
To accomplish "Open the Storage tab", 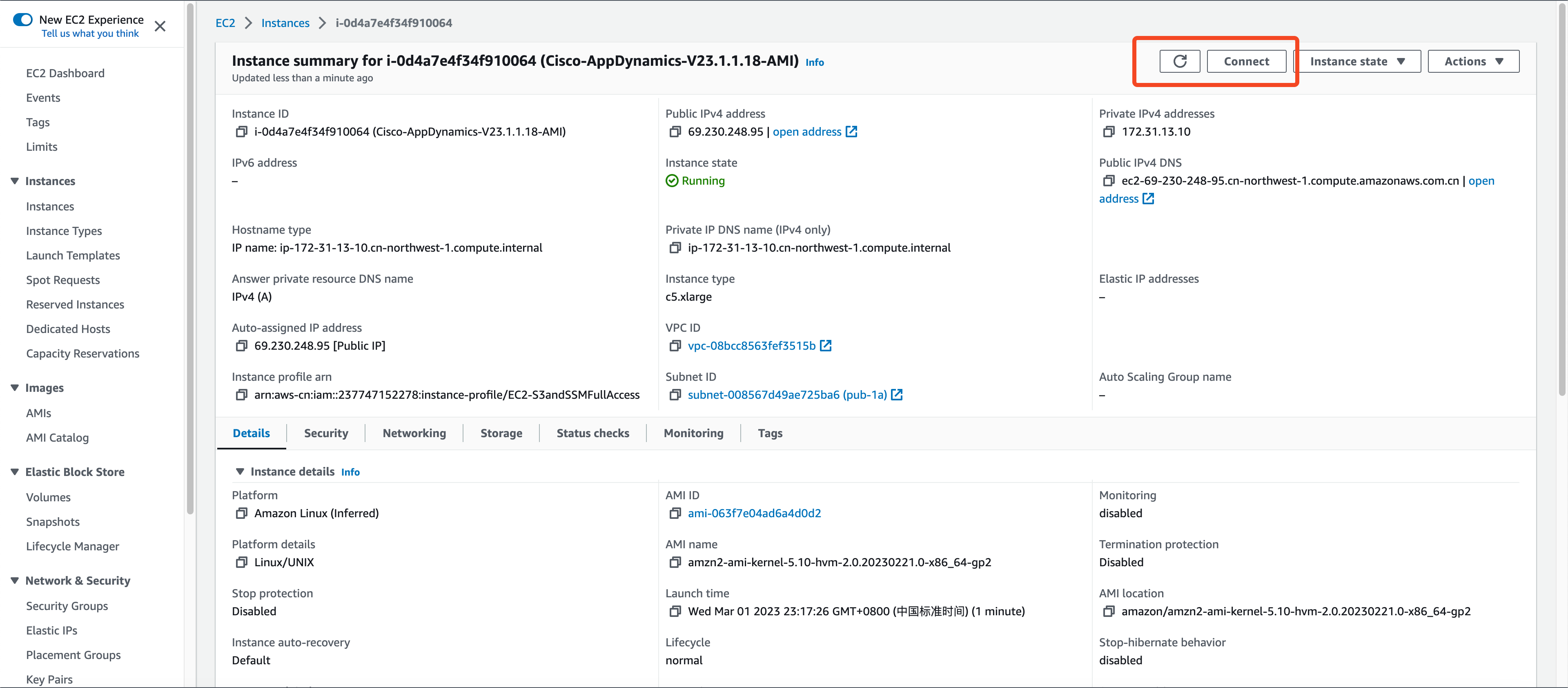I will [501, 433].
